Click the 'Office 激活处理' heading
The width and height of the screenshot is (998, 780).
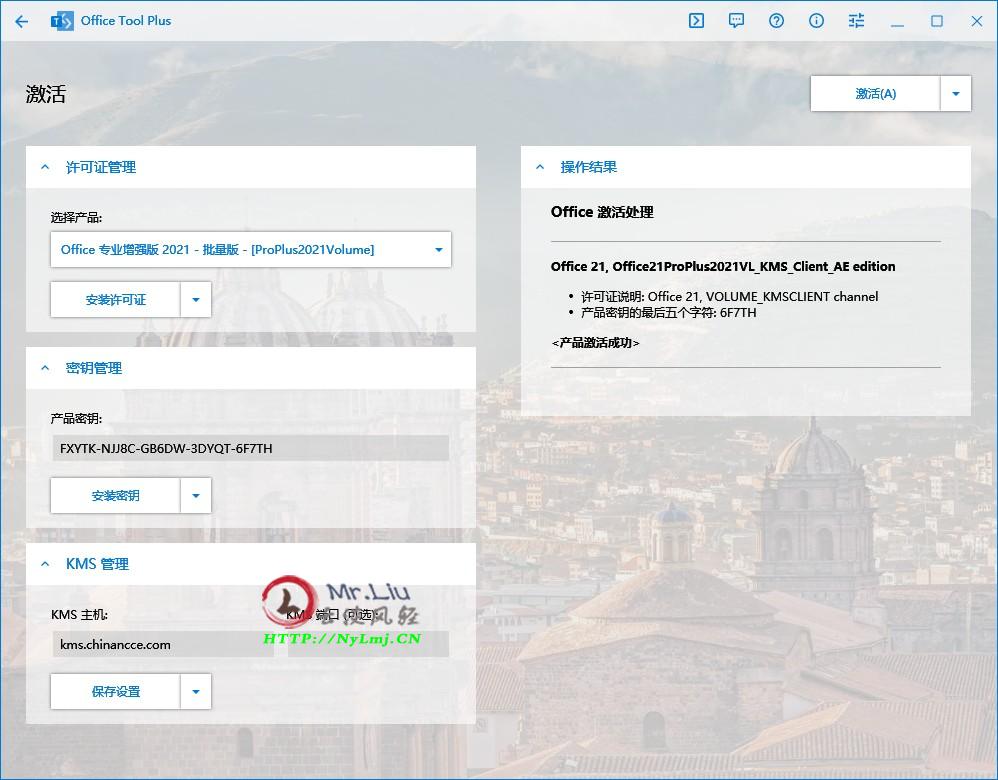[x=602, y=212]
